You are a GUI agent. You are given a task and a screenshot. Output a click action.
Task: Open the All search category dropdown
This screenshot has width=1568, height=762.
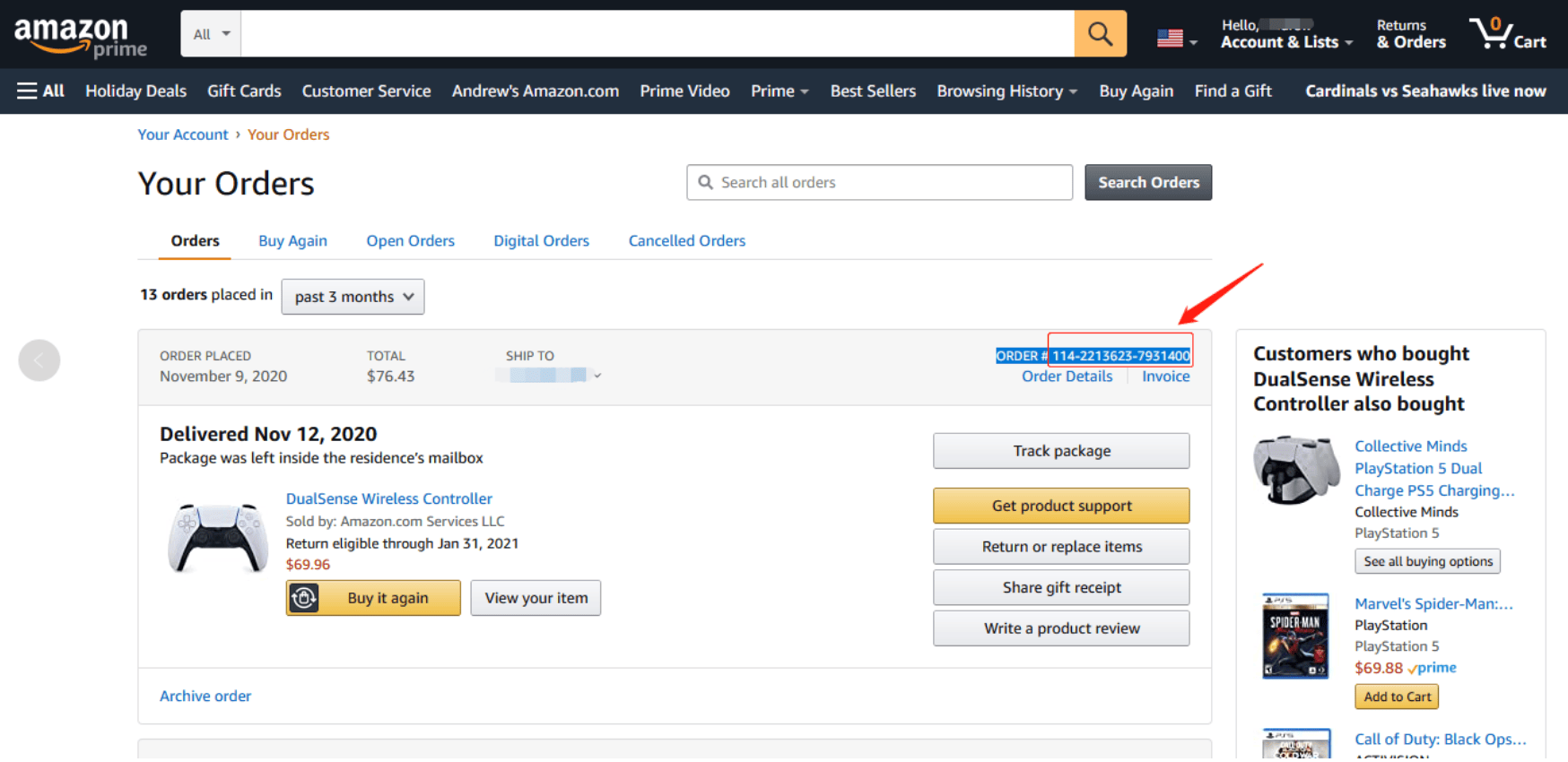point(211,34)
